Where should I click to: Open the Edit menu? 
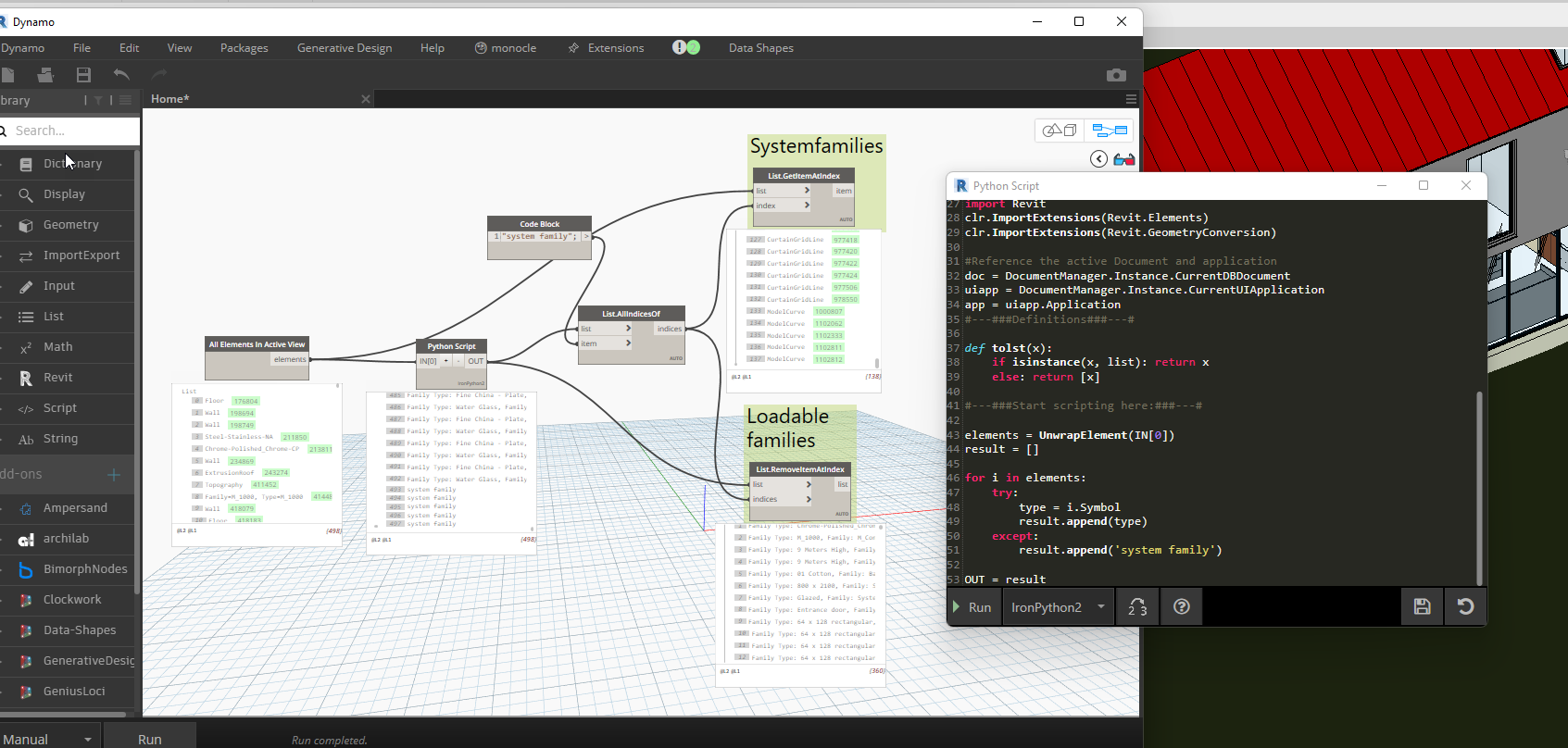[129, 48]
